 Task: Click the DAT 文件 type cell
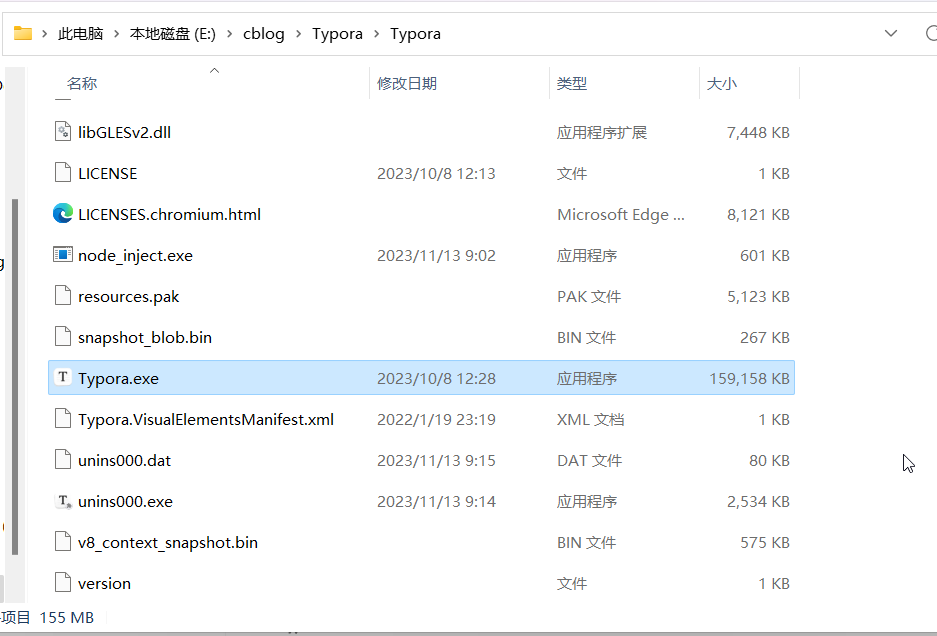[x=589, y=460]
